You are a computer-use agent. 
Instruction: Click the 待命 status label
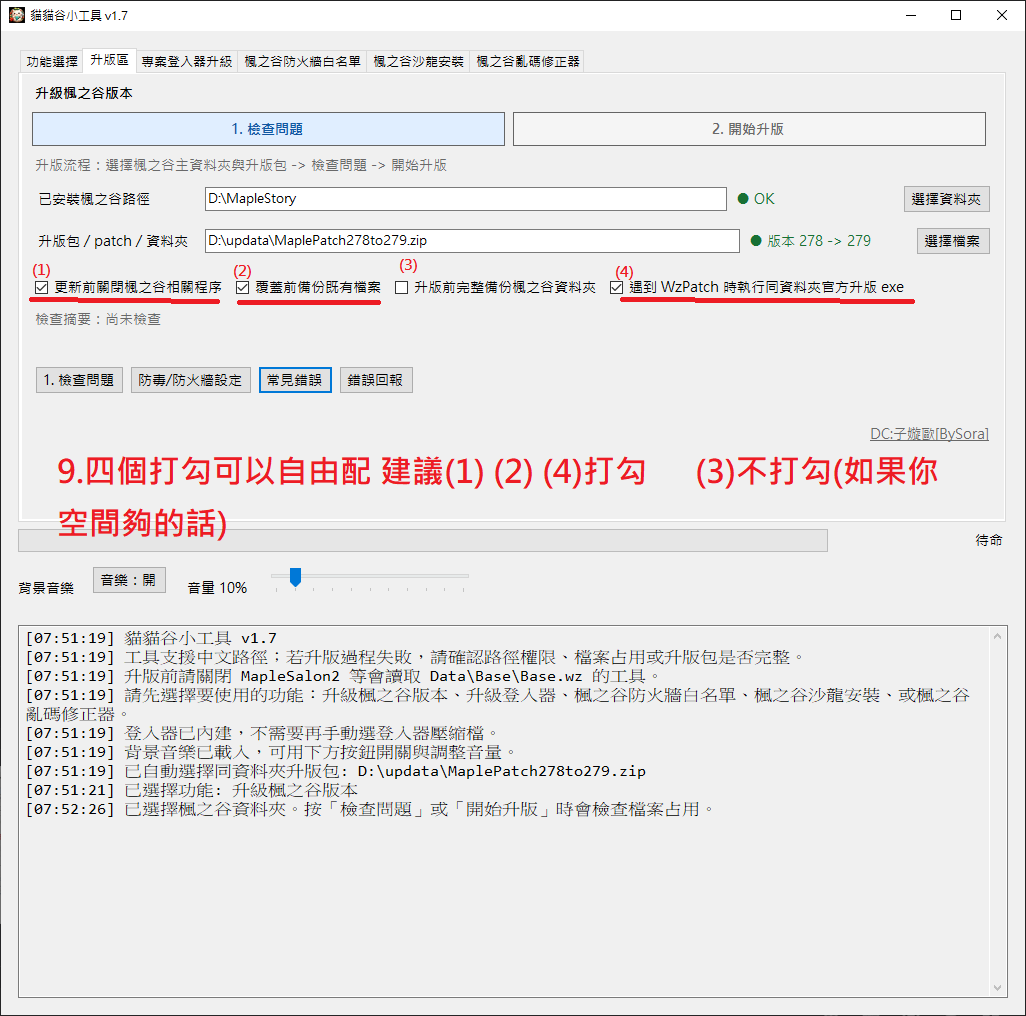[x=989, y=540]
